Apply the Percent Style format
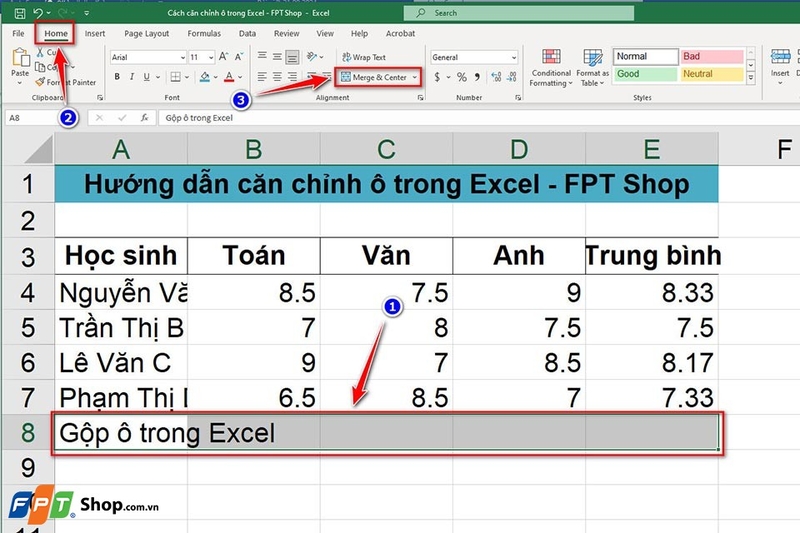This screenshot has height=533, width=800. [x=462, y=77]
